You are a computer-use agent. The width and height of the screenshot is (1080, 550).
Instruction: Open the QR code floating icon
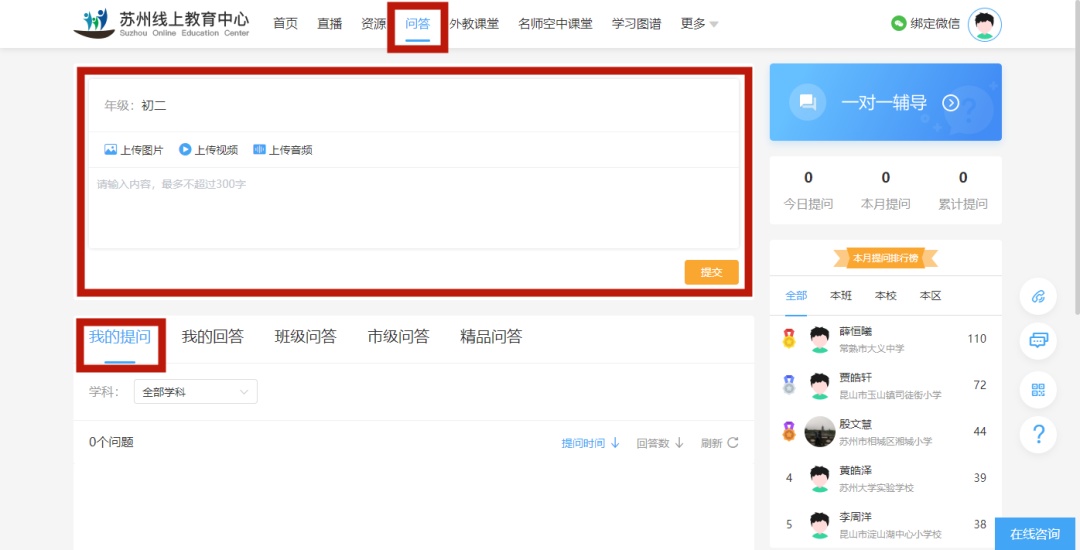1038,389
